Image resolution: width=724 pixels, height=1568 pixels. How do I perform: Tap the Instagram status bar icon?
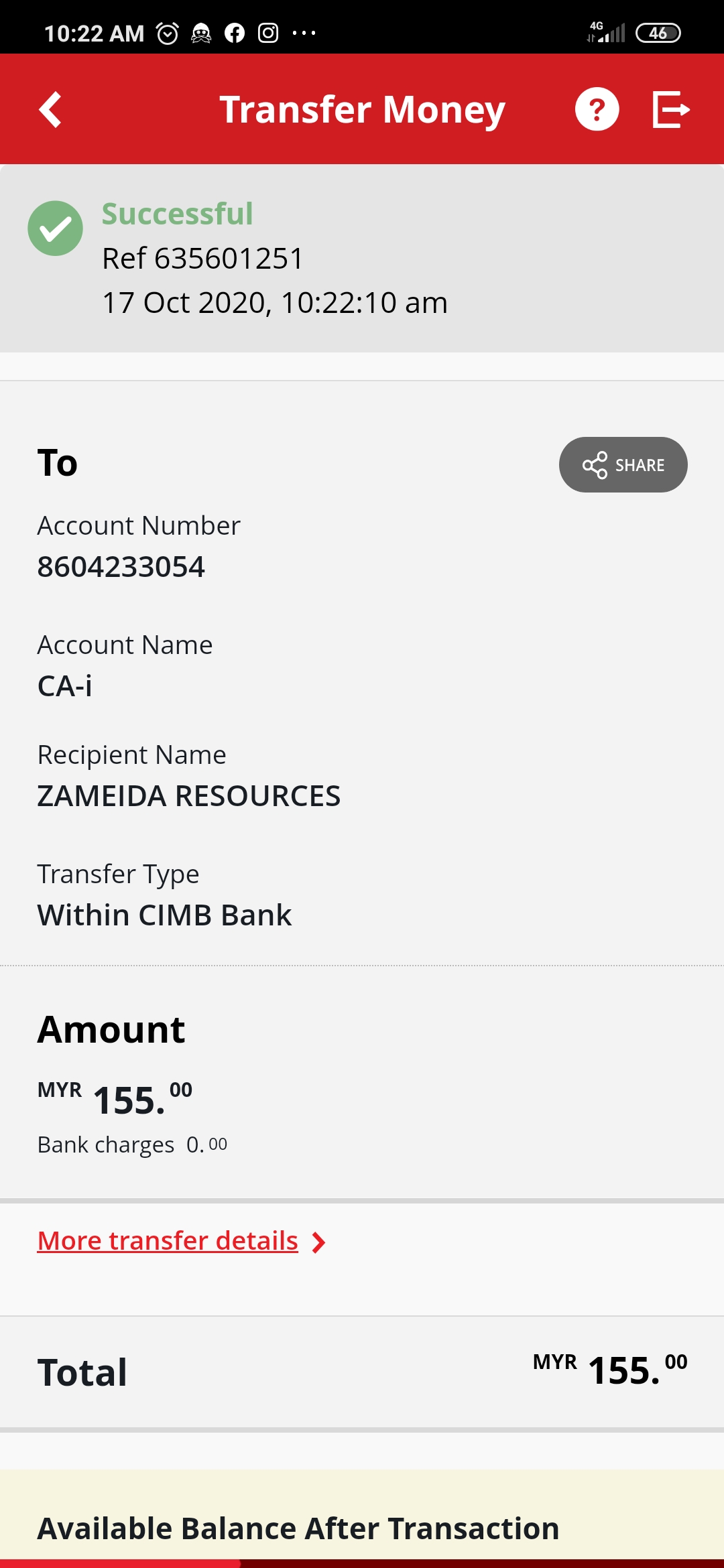[x=268, y=33]
